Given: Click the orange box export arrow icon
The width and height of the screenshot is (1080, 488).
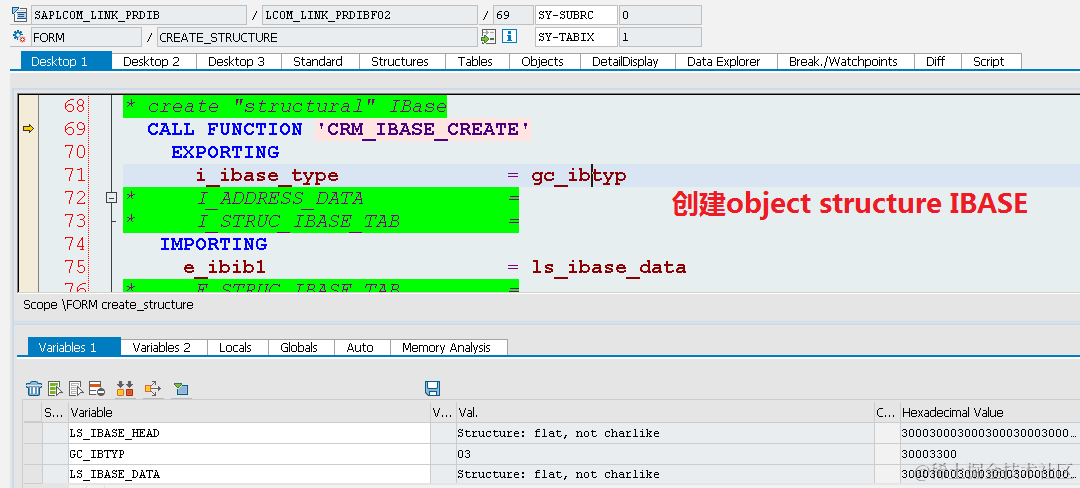Looking at the screenshot, I should [x=152, y=388].
